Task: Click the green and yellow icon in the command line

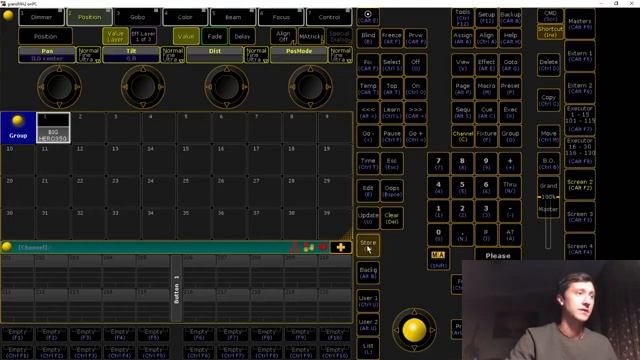Action: click(x=309, y=247)
